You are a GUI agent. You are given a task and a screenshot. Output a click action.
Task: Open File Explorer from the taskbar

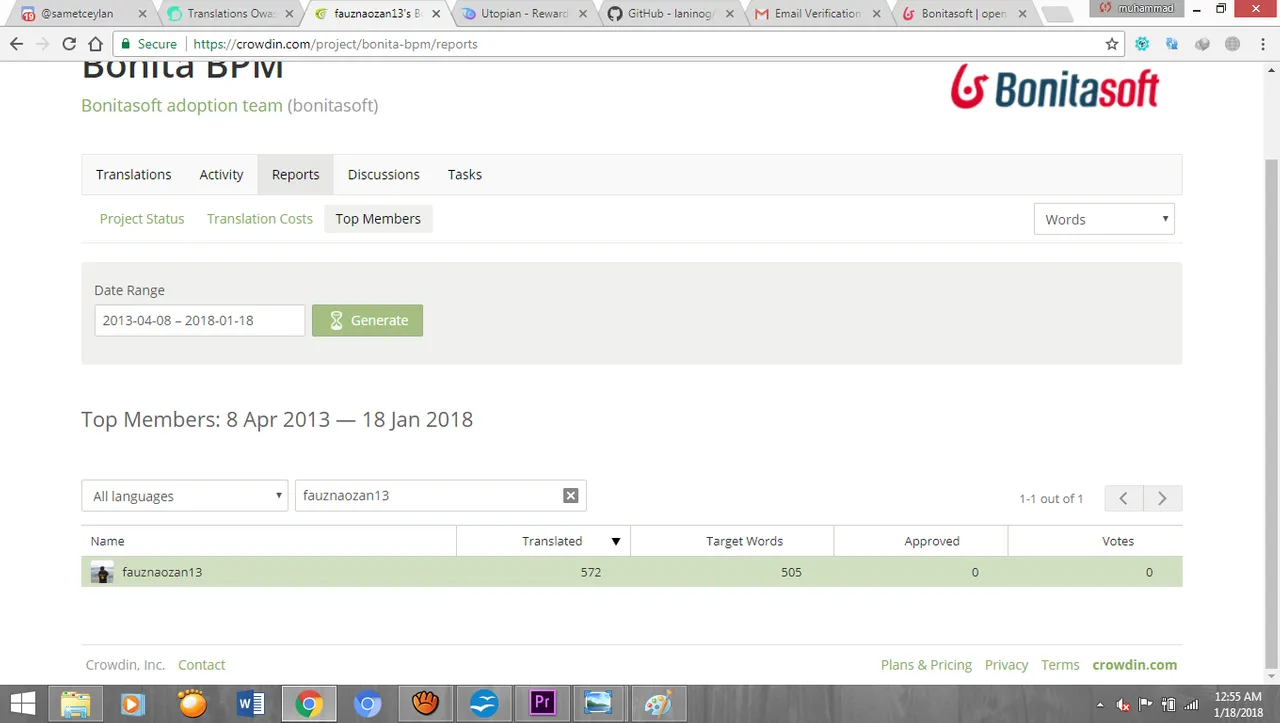[76, 704]
